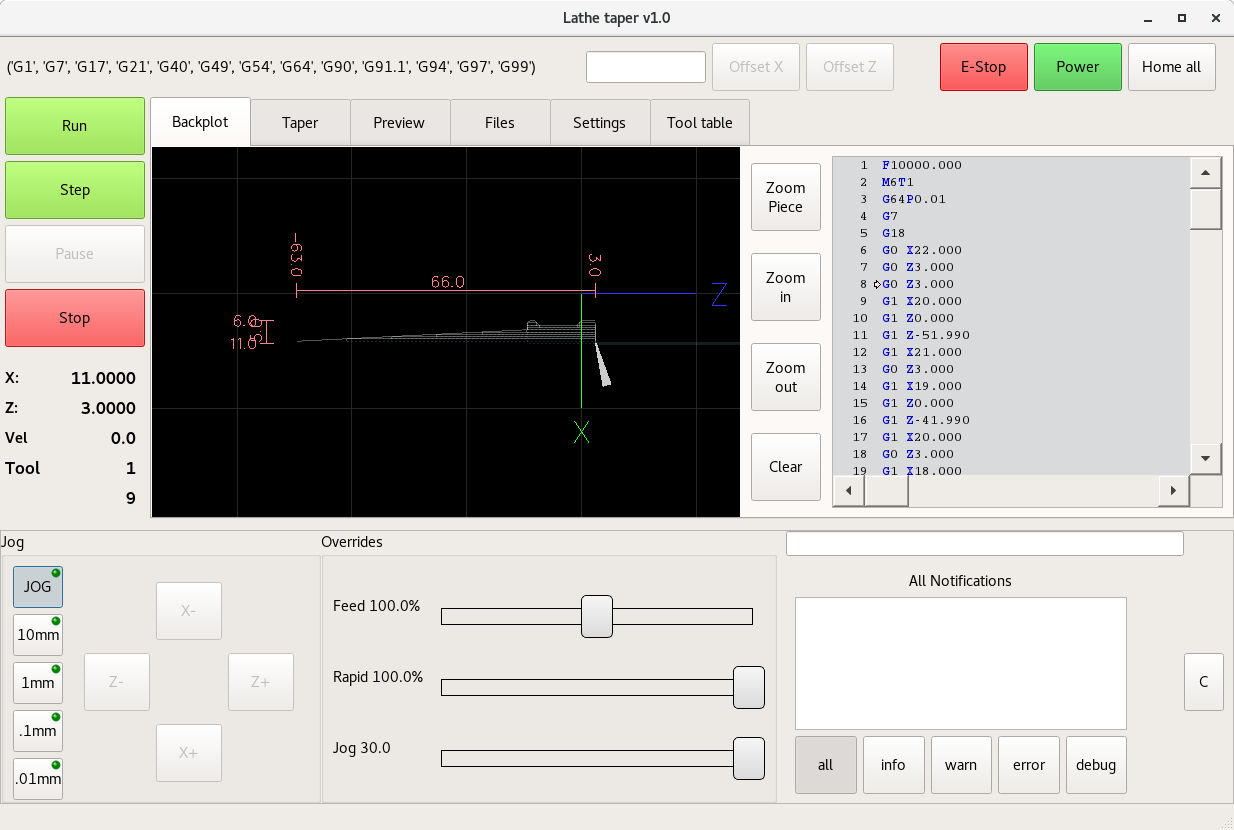Click the X position readout 11.0000
The height and width of the screenshot is (830, 1234).
pyautogui.click(x=103, y=379)
